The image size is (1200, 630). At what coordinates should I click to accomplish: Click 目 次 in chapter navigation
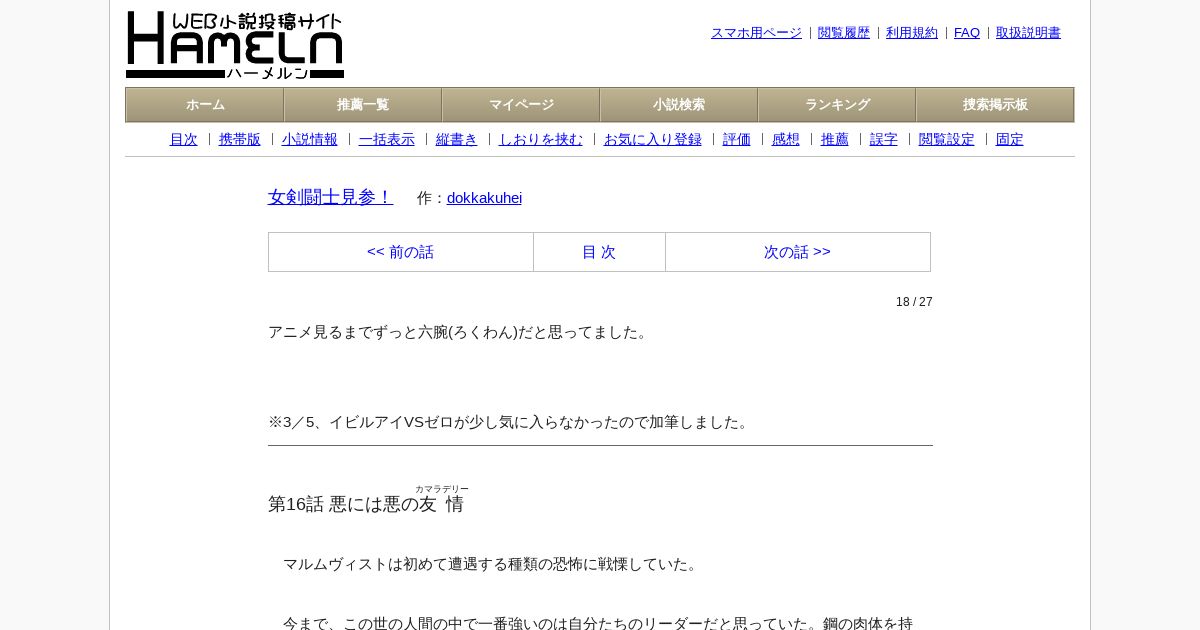pos(599,252)
